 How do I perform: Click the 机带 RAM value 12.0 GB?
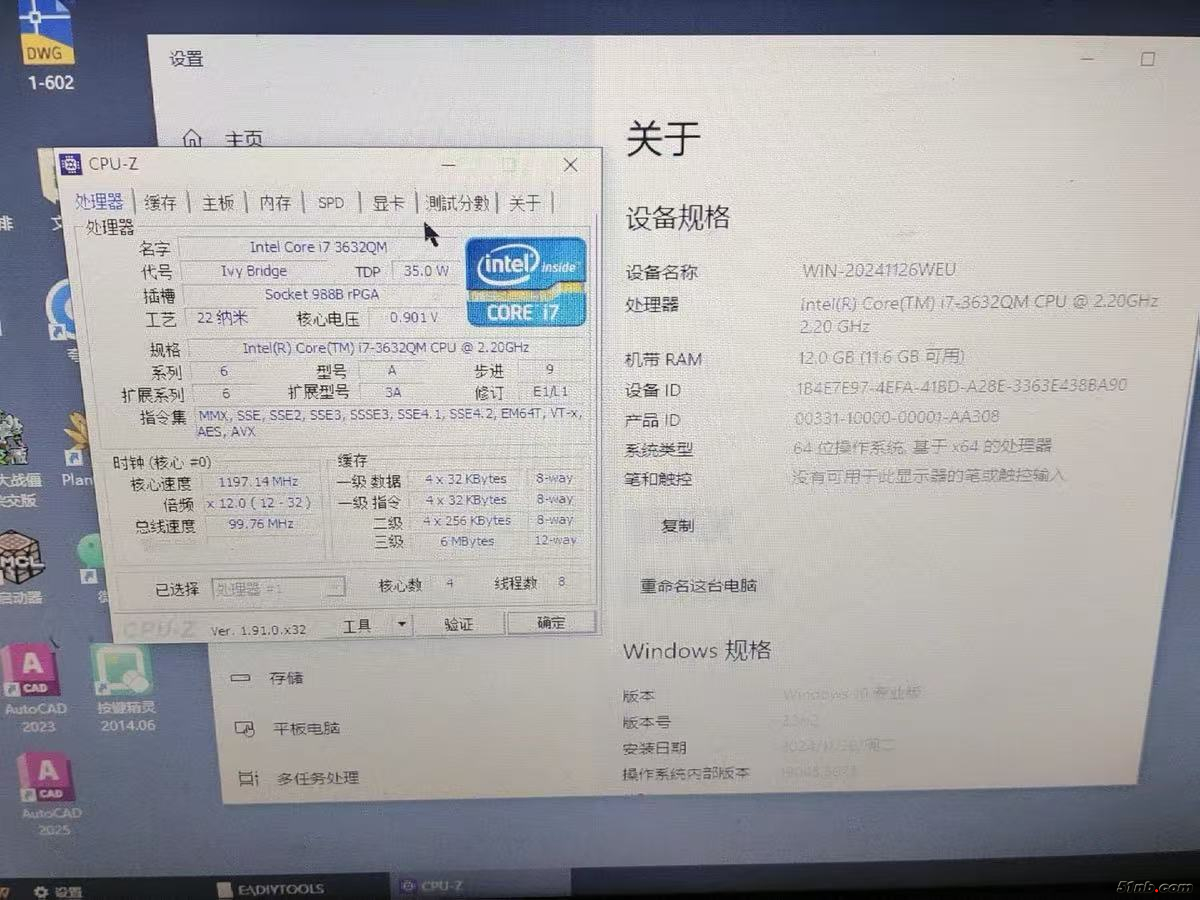point(882,358)
